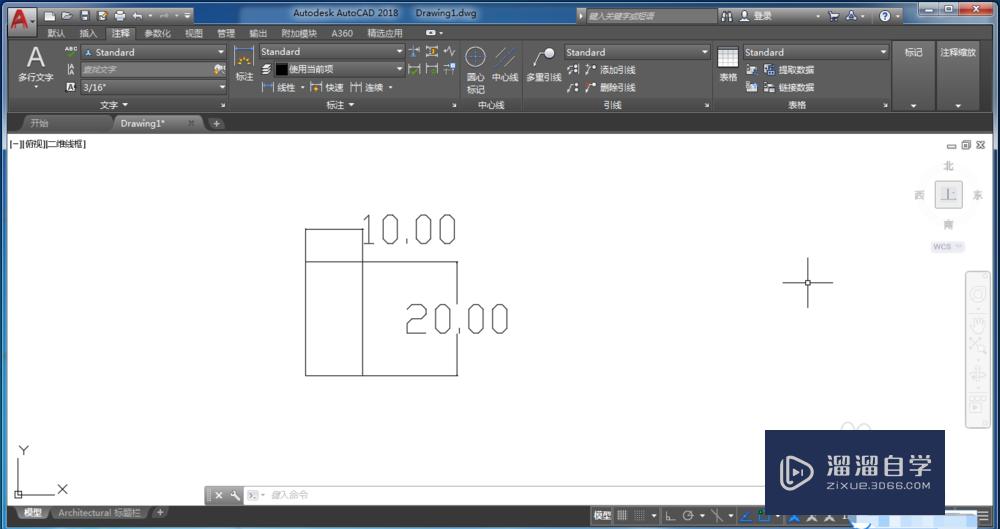Toggle grid display in status bar
The width and height of the screenshot is (1000, 529).
click(x=622, y=515)
